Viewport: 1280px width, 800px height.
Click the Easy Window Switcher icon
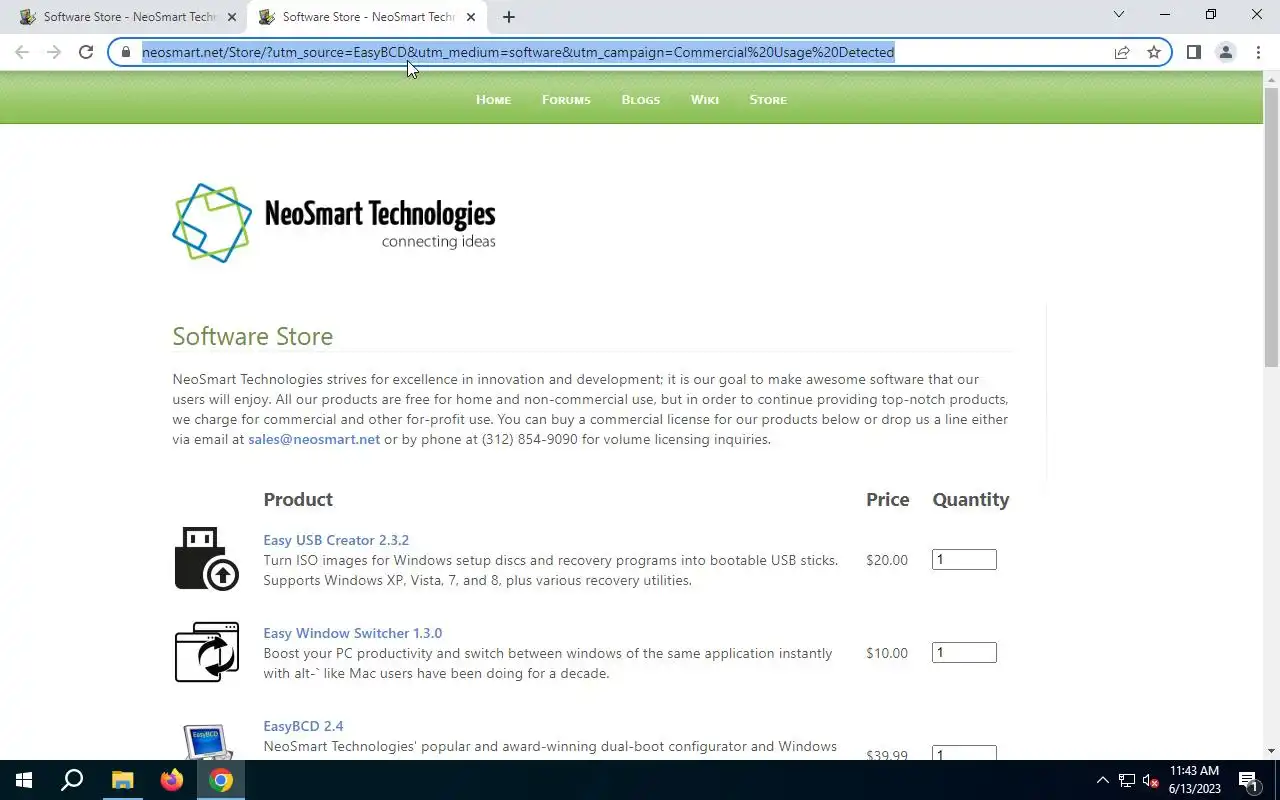(207, 652)
